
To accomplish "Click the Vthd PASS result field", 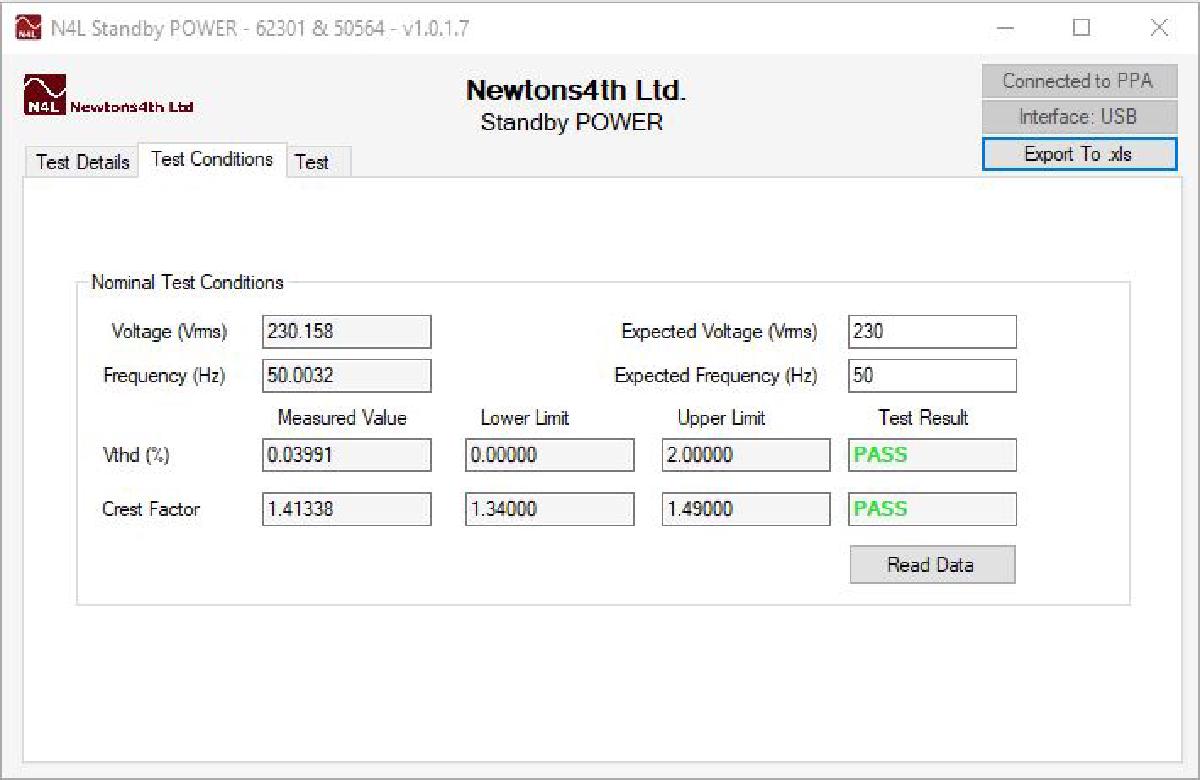I will pyautogui.click(x=931, y=455).
